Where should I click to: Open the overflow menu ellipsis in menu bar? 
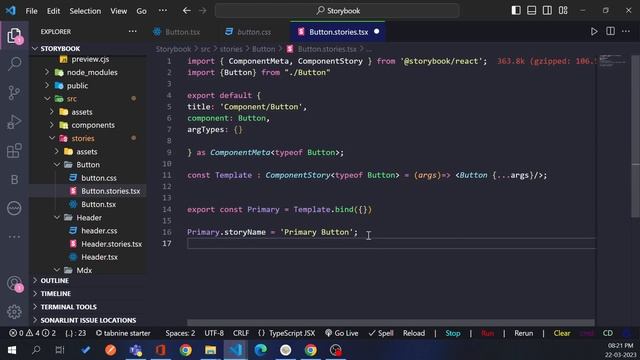(163, 11)
